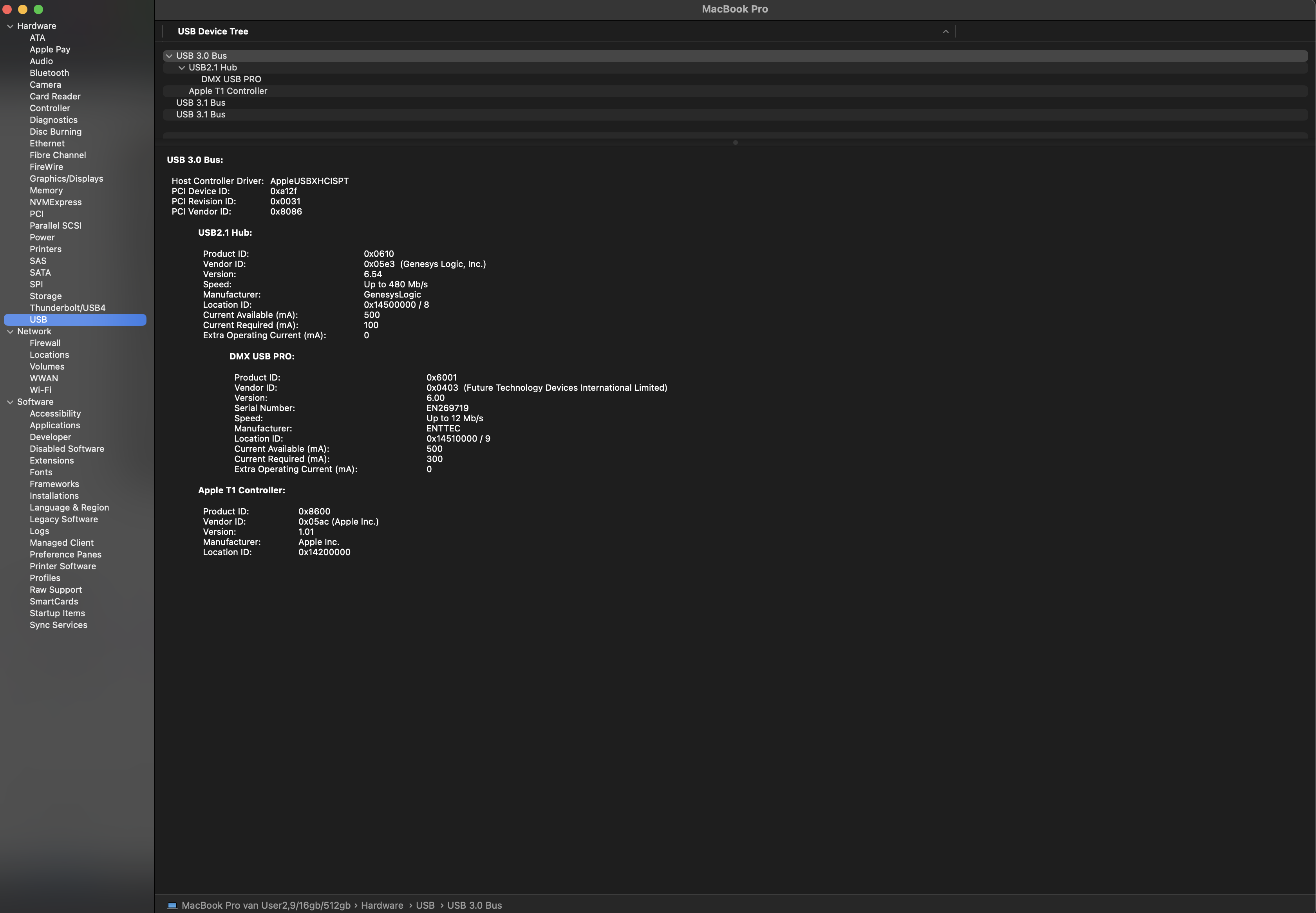Viewport: 1316px width, 913px height.
Task: Collapse the USB 3.0 Bus tree node
Action: tap(169, 56)
